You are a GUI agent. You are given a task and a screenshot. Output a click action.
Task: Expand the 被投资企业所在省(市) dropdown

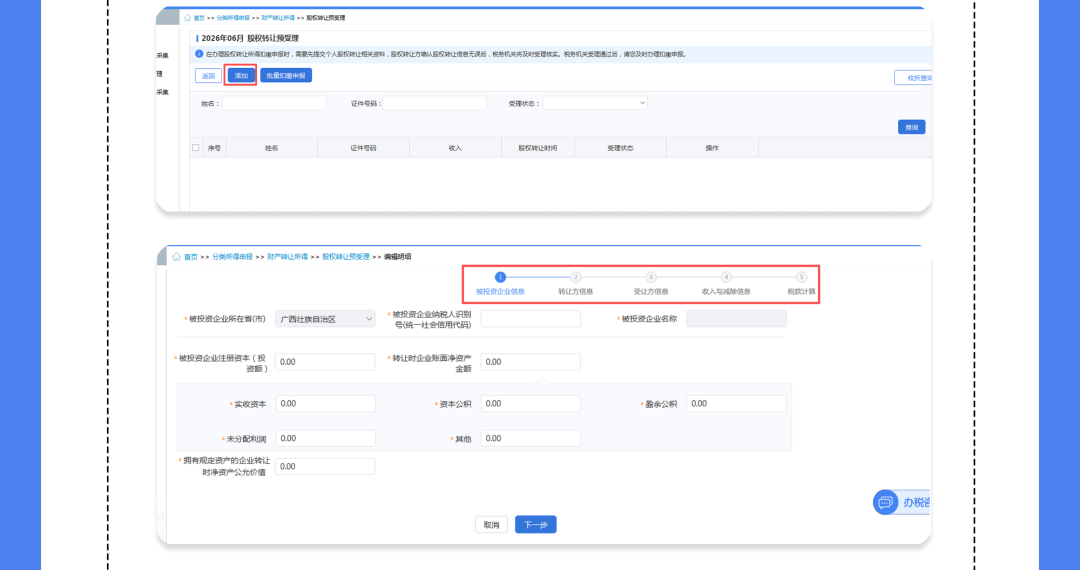click(x=325, y=319)
